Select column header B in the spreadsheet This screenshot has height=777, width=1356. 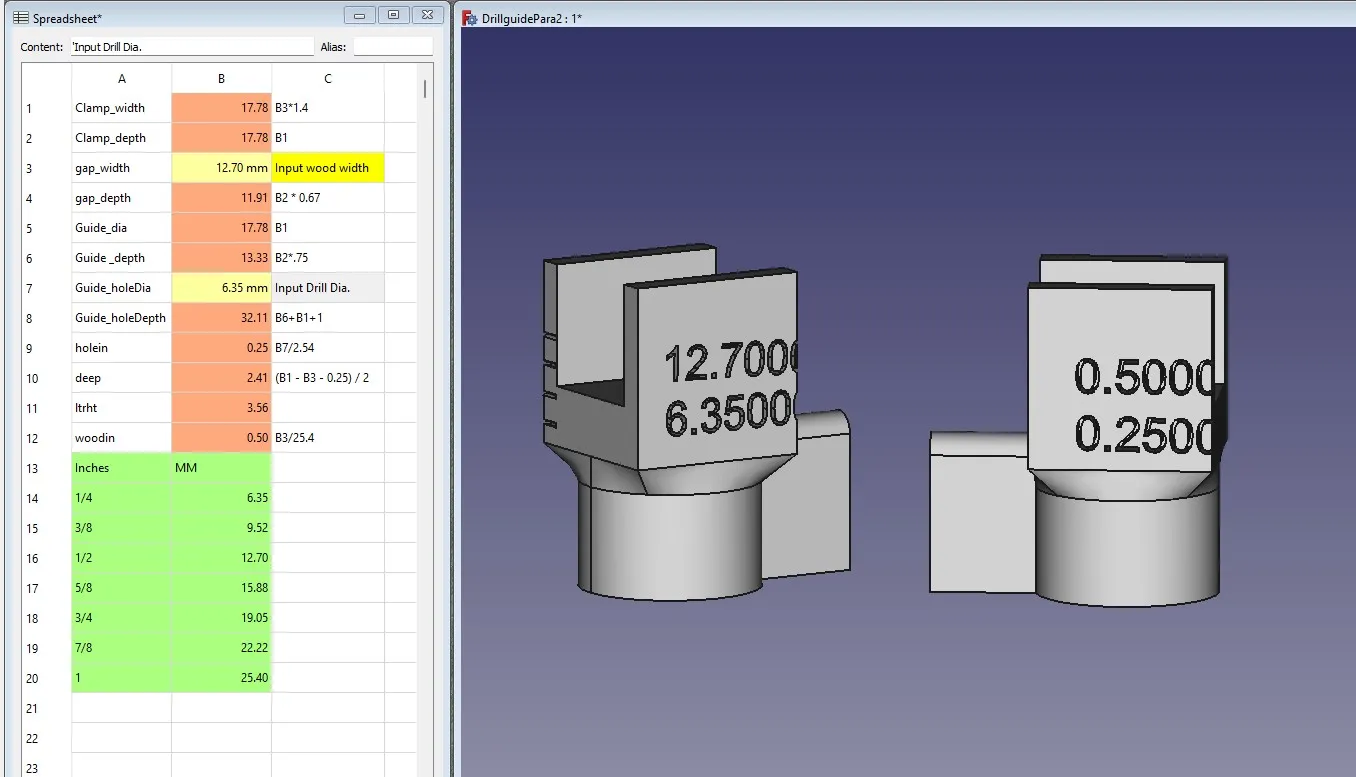click(x=221, y=78)
